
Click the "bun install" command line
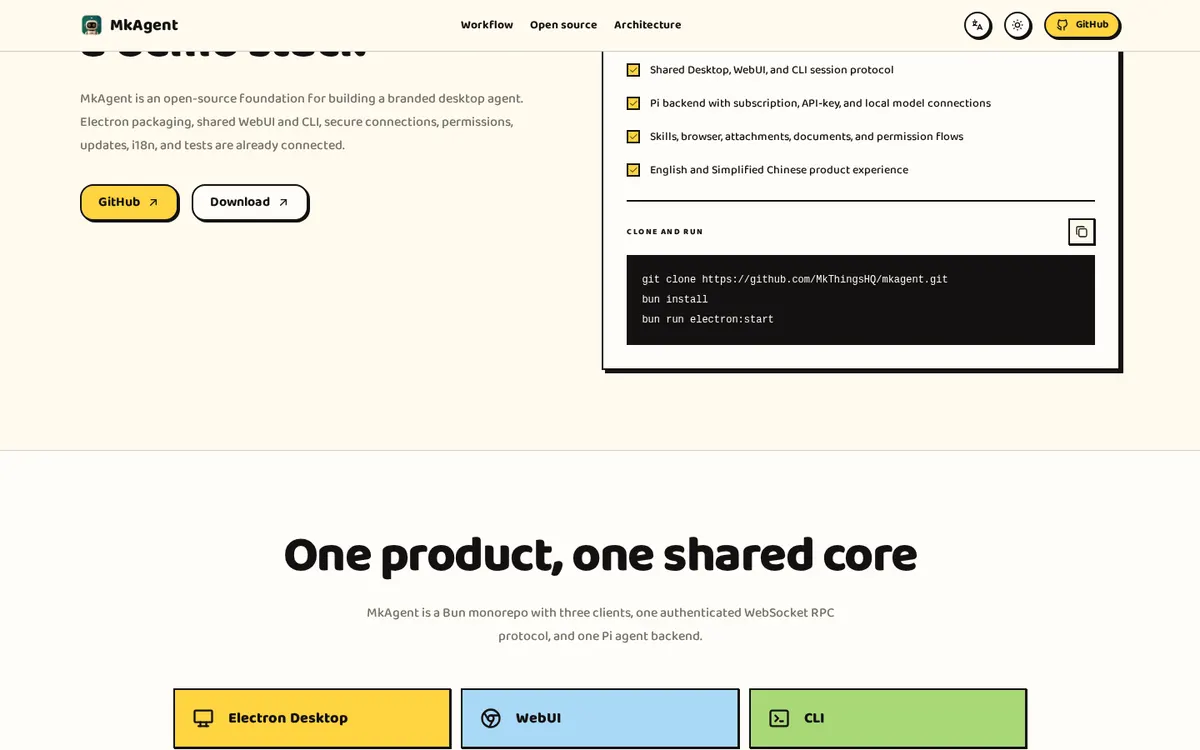coord(675,300)
